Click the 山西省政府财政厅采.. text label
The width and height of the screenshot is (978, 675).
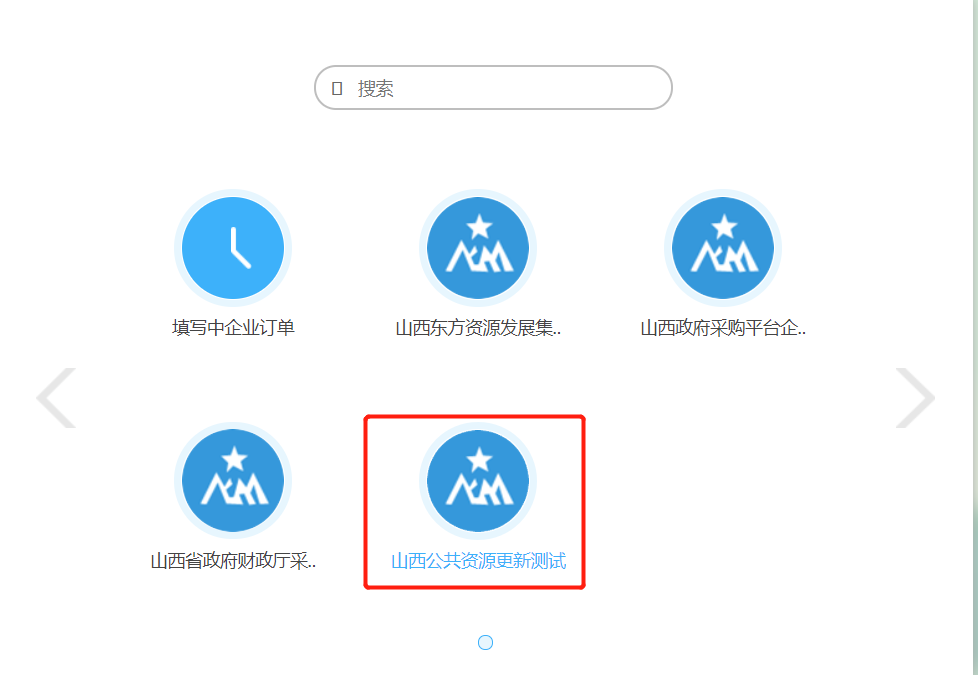233,561
